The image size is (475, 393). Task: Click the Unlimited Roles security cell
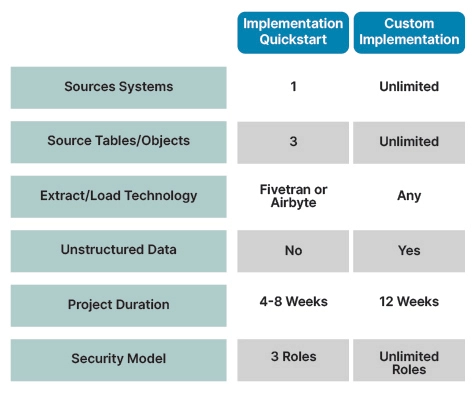[x=409, y=360]
